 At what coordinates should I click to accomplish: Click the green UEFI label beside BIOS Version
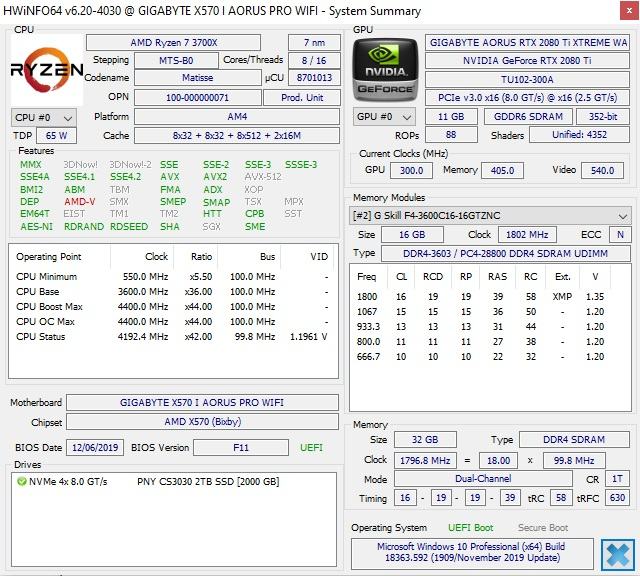click(x=311, y=448)
